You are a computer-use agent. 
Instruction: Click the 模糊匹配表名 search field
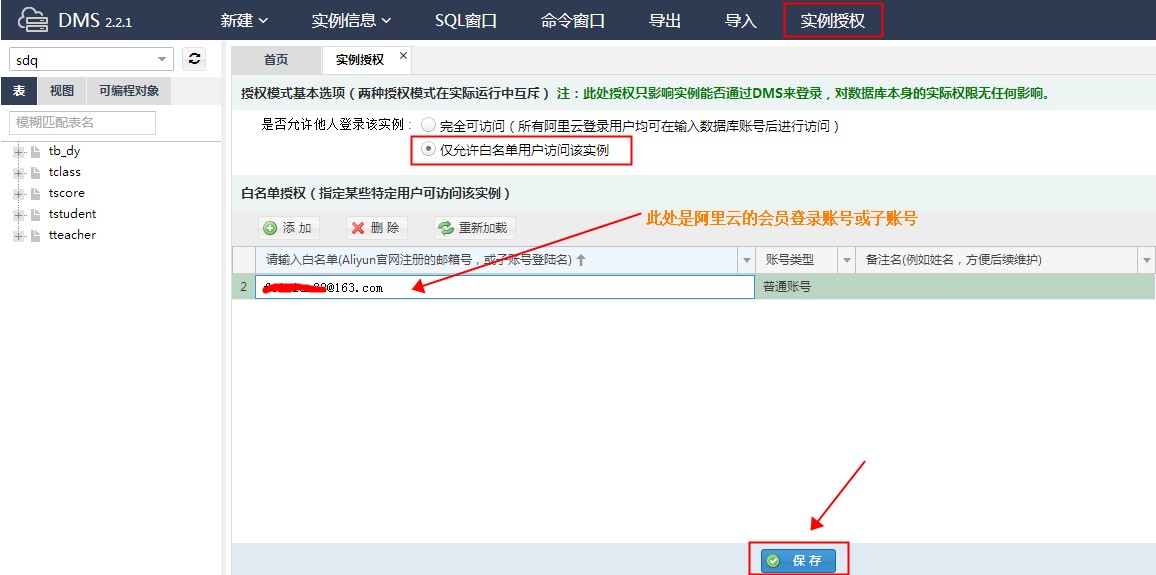[x=82, y=122]
